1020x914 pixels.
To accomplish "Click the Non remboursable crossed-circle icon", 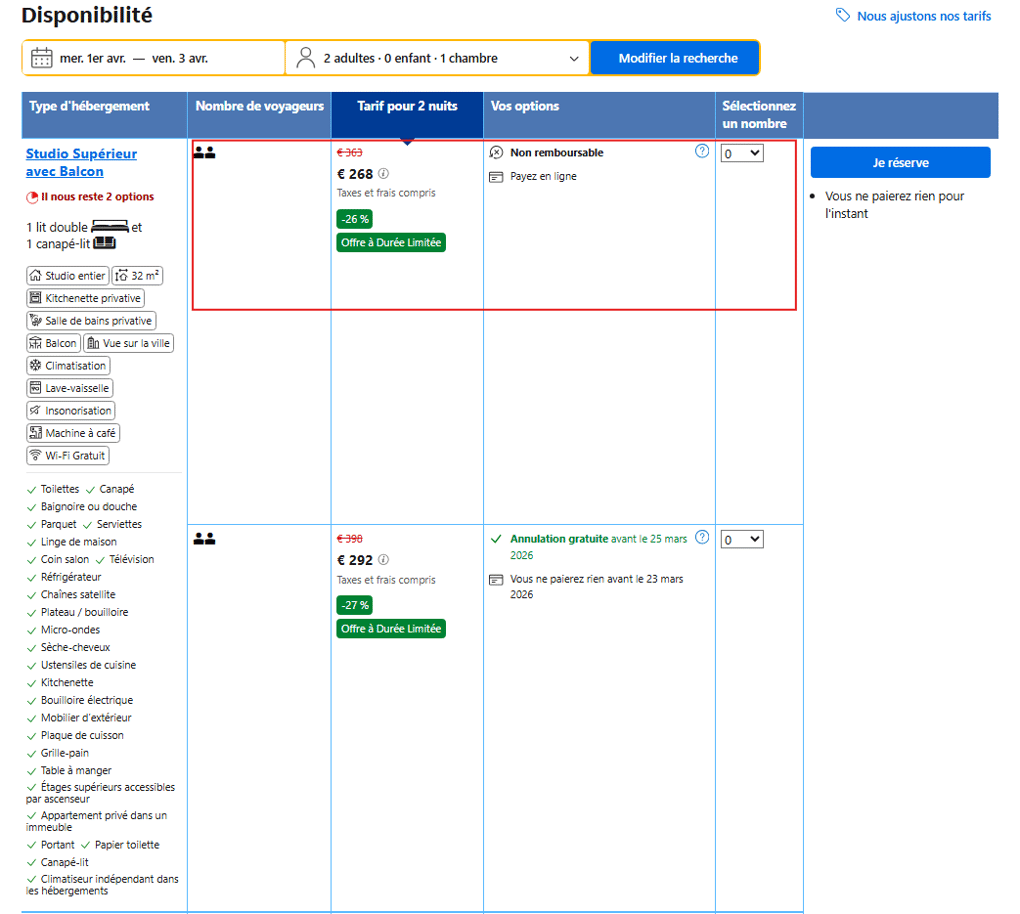I will (496, 153).
